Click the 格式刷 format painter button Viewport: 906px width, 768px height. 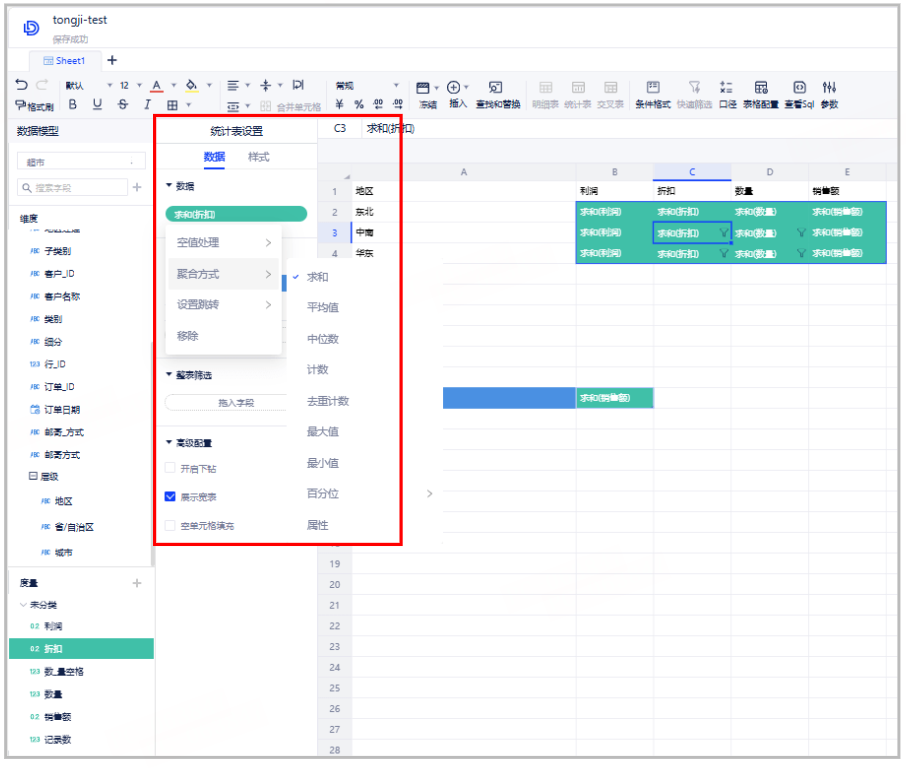(35, 104)
